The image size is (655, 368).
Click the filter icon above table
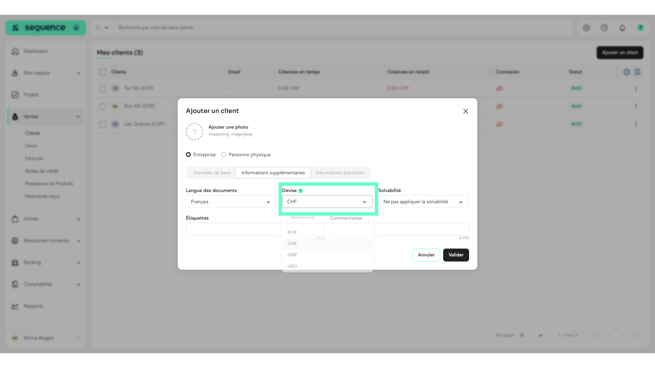tap(637, 72)
